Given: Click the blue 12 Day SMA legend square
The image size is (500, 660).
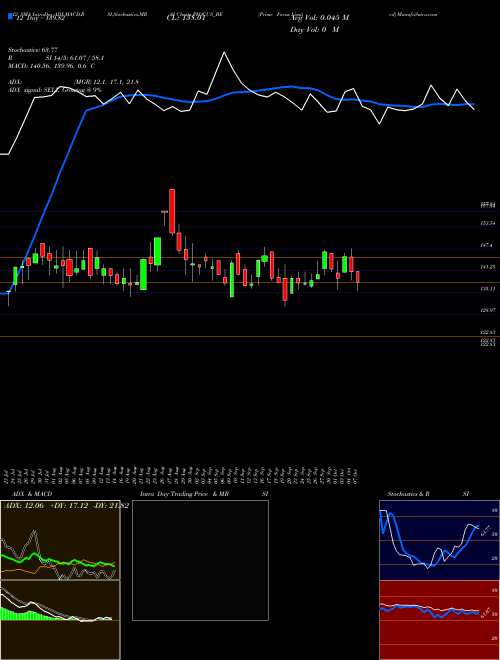Looking at the screenshot, I should coord(10,17).
